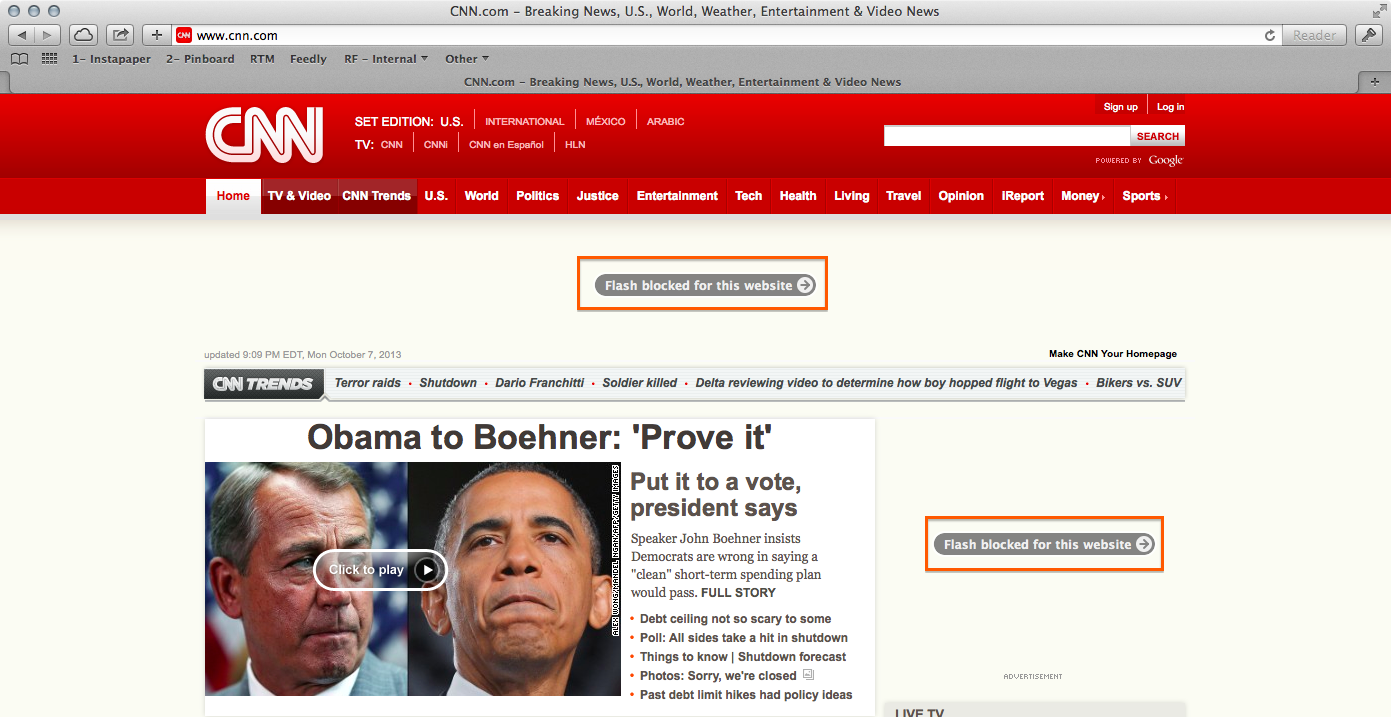The height and width of the screenshot is (717, 1391).
Task: Reload the page with the refresh icon
Action: point(1270,35)
